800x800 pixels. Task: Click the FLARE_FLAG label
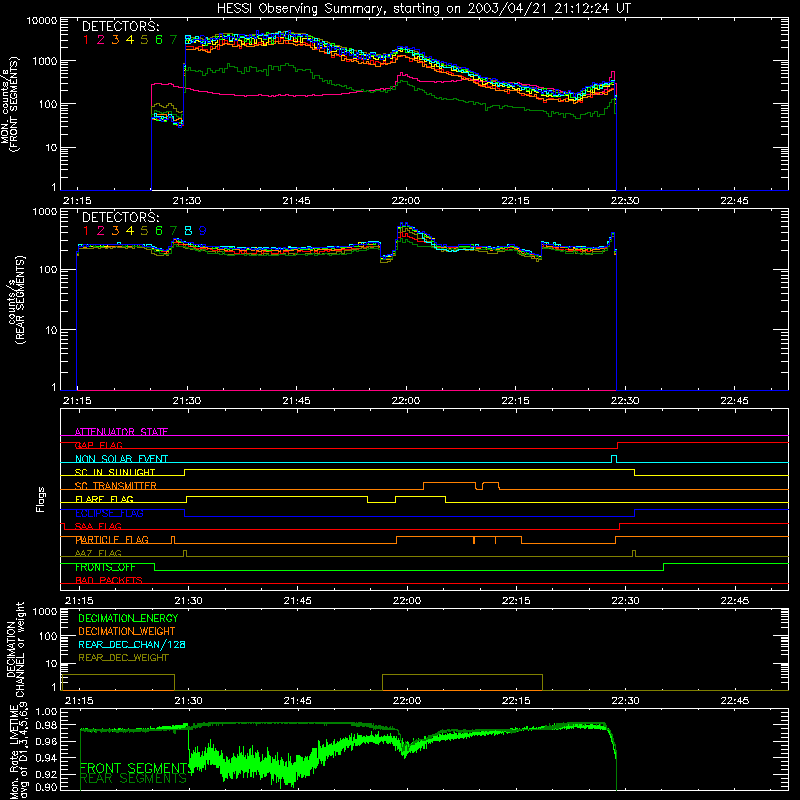point(104,499)
